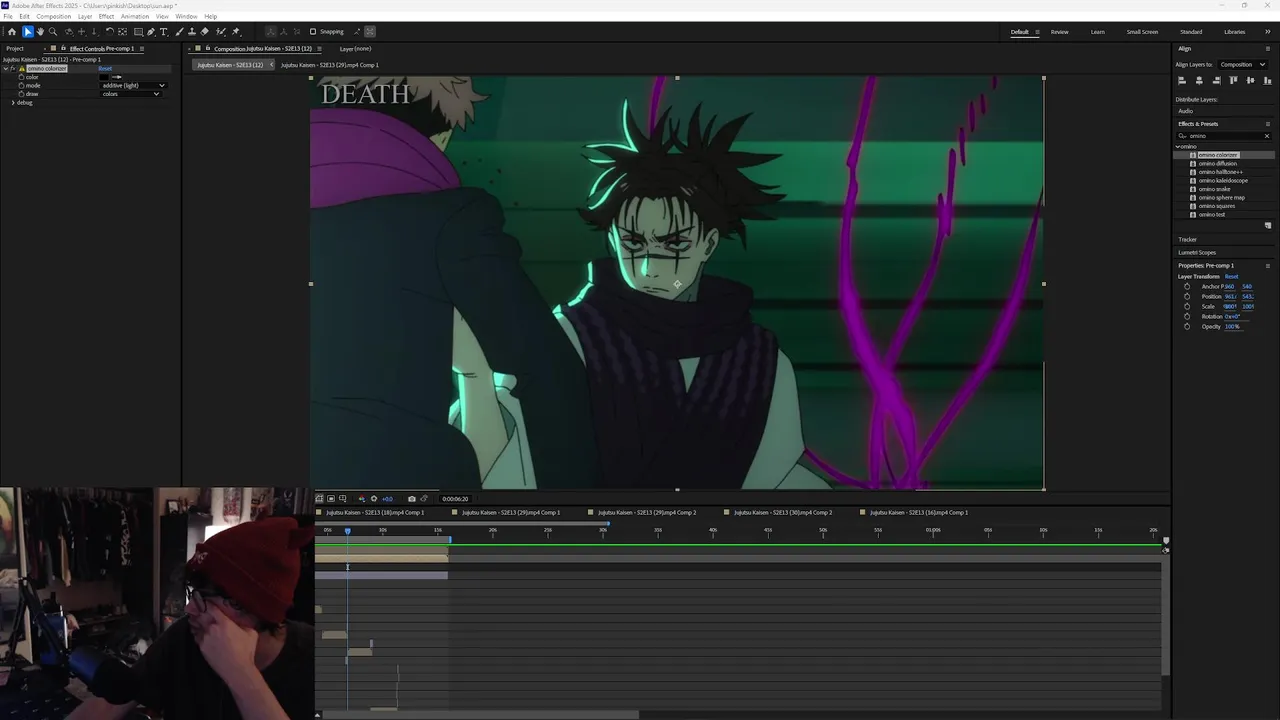1280x720 pixels.
Task: Open the mode dropdown (additive light)
Action: point(133,85)
